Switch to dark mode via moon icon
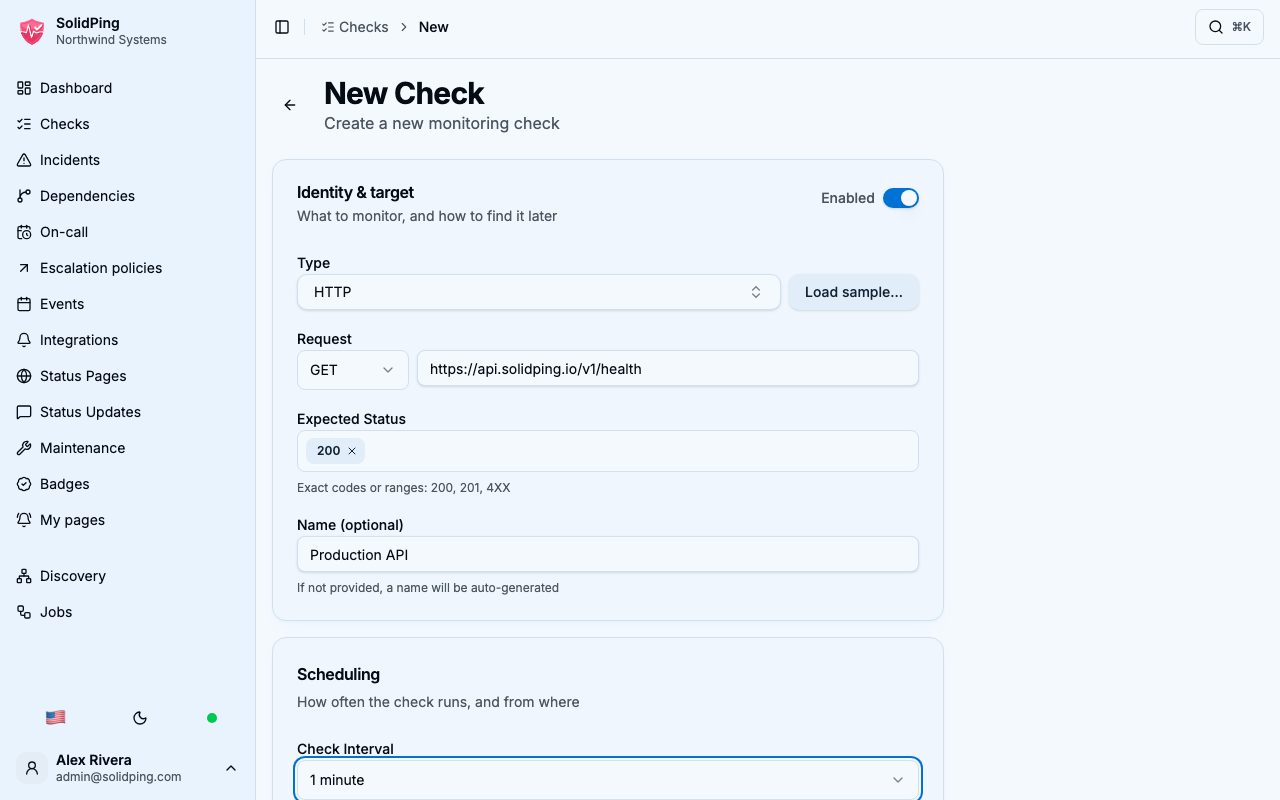This screenshot has width=1280, height=800. click(x=140, y=718)
